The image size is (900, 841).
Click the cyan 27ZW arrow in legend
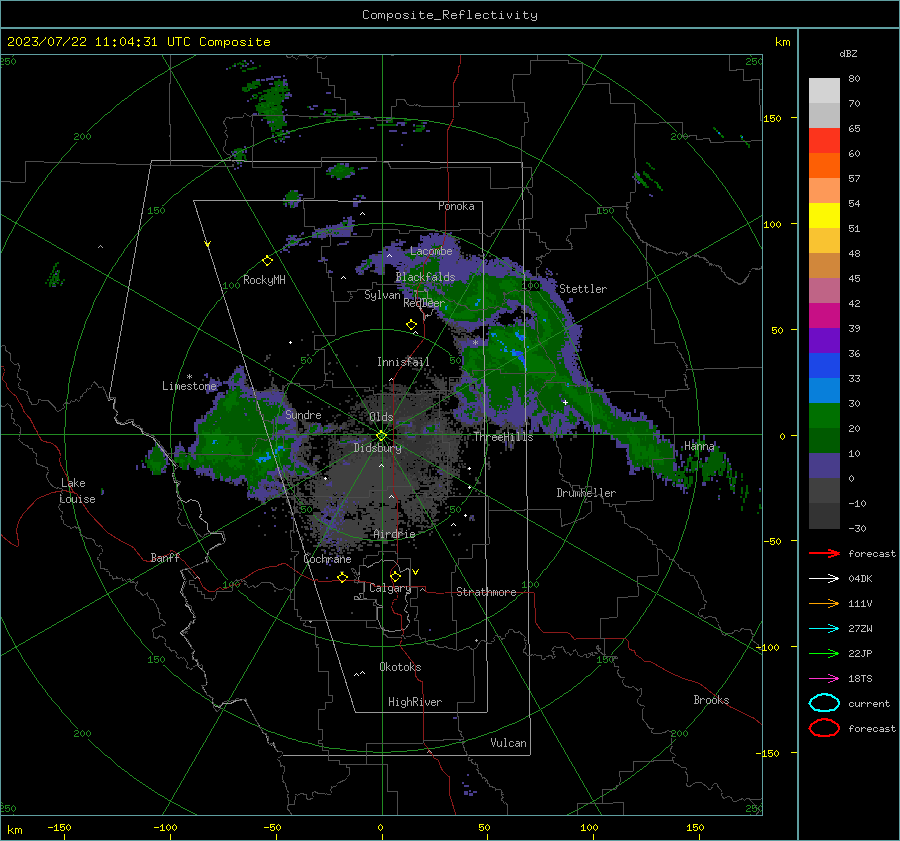click(x=824, y=629)
